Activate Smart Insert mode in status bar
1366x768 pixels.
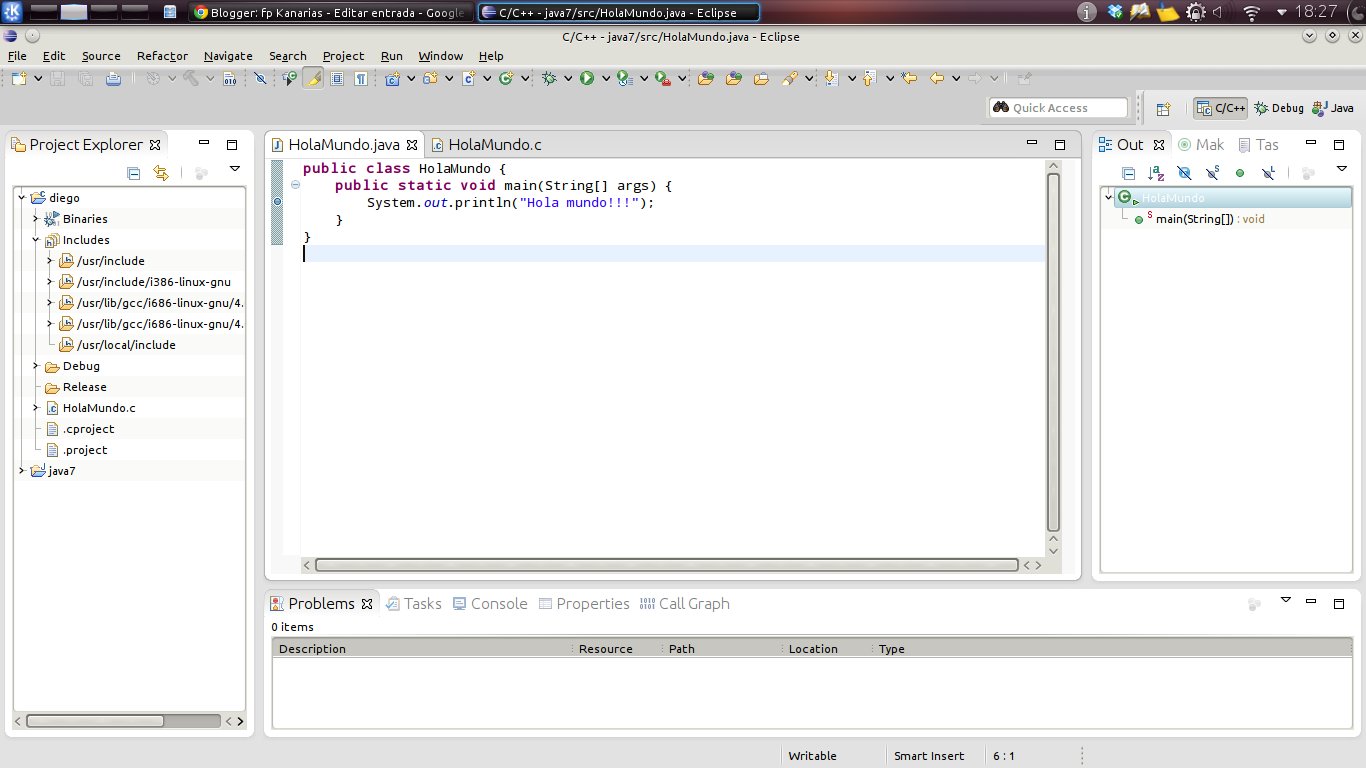[929, 755]
